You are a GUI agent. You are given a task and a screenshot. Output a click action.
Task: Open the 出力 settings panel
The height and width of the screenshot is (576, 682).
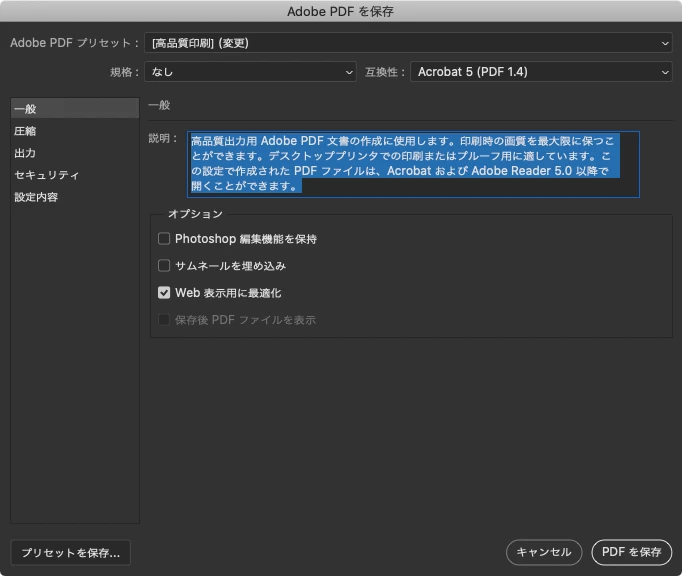pyautogui.click(x=75, y=153)
